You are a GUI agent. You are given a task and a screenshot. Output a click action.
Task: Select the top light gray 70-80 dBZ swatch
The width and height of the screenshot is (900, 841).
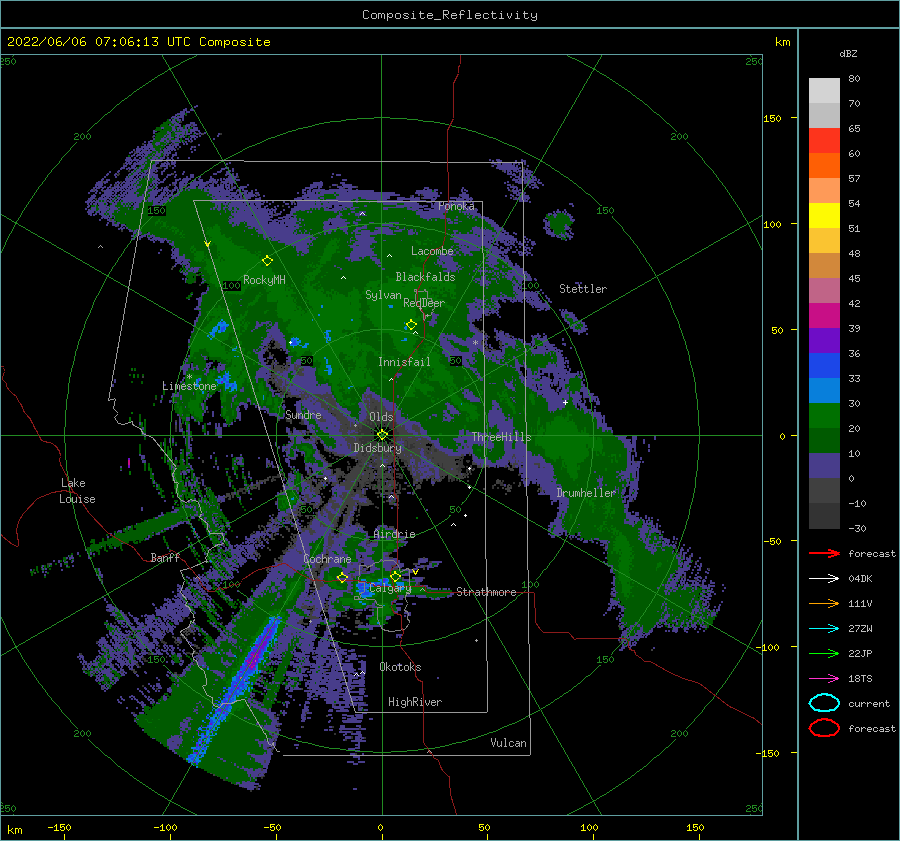pyautogui.click(x=824, y=91)
